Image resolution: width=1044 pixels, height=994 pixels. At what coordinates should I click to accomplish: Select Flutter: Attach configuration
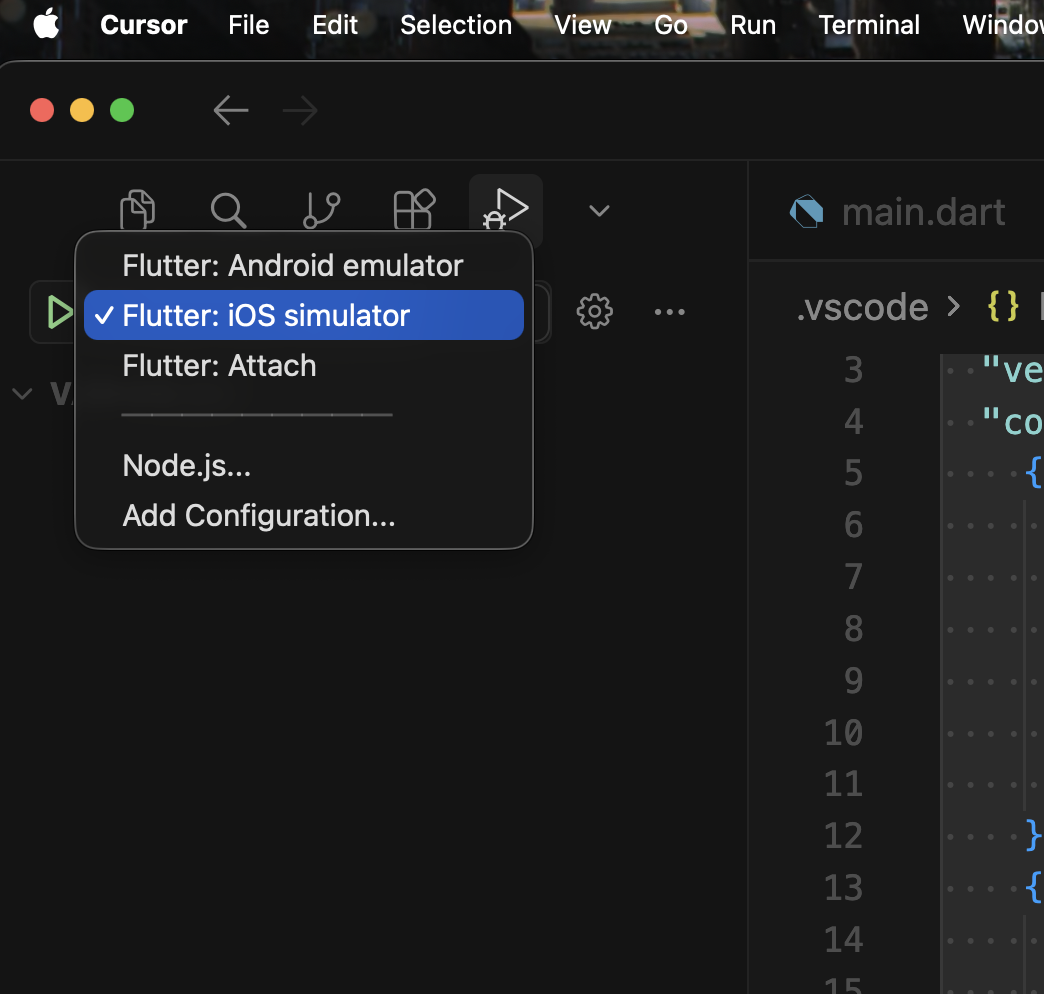304,366
